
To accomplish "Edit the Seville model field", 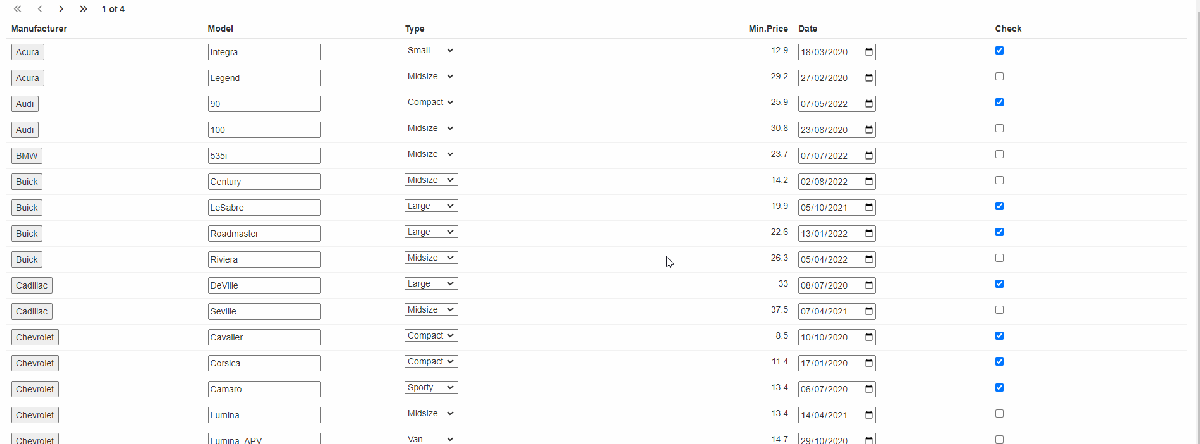I will coord(264,312).
